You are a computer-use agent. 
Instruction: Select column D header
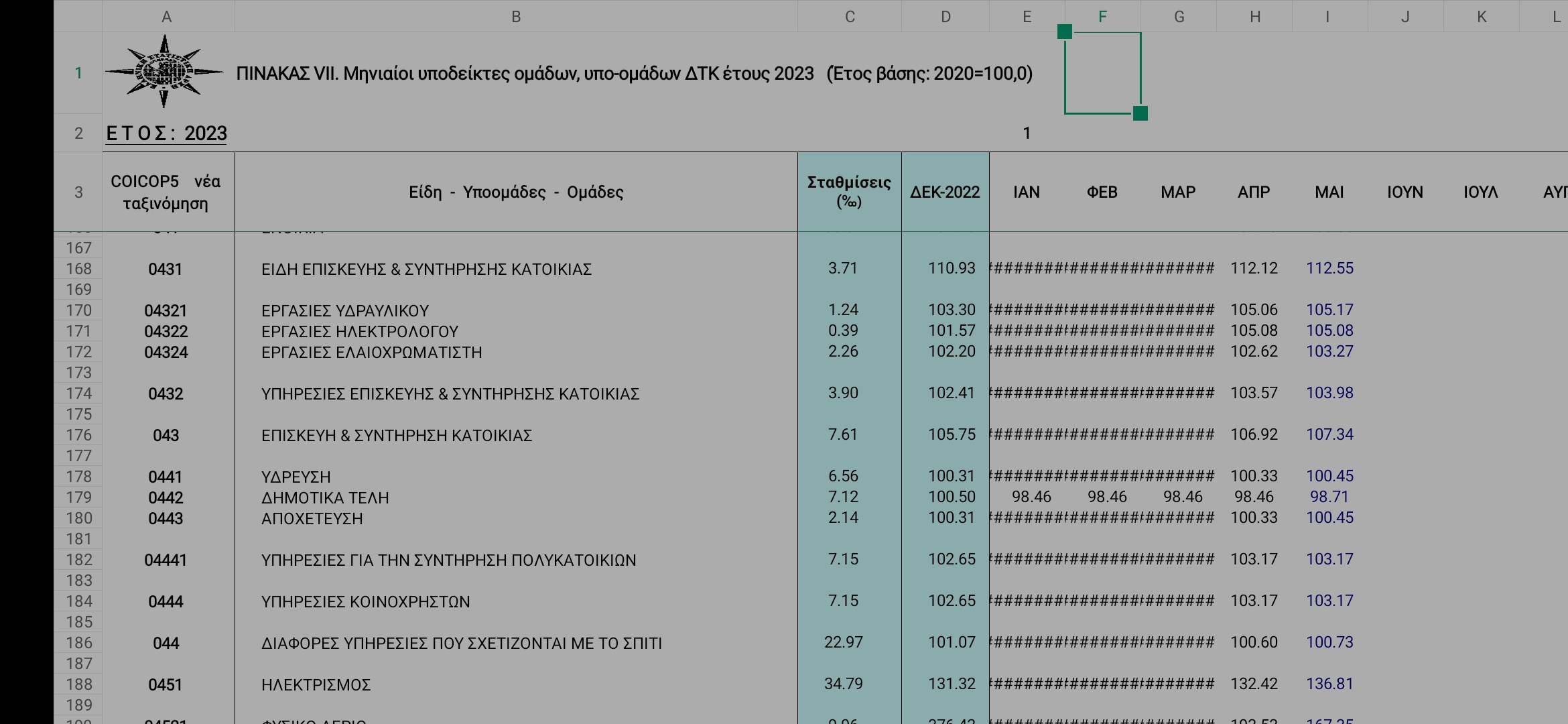(945, 17)
